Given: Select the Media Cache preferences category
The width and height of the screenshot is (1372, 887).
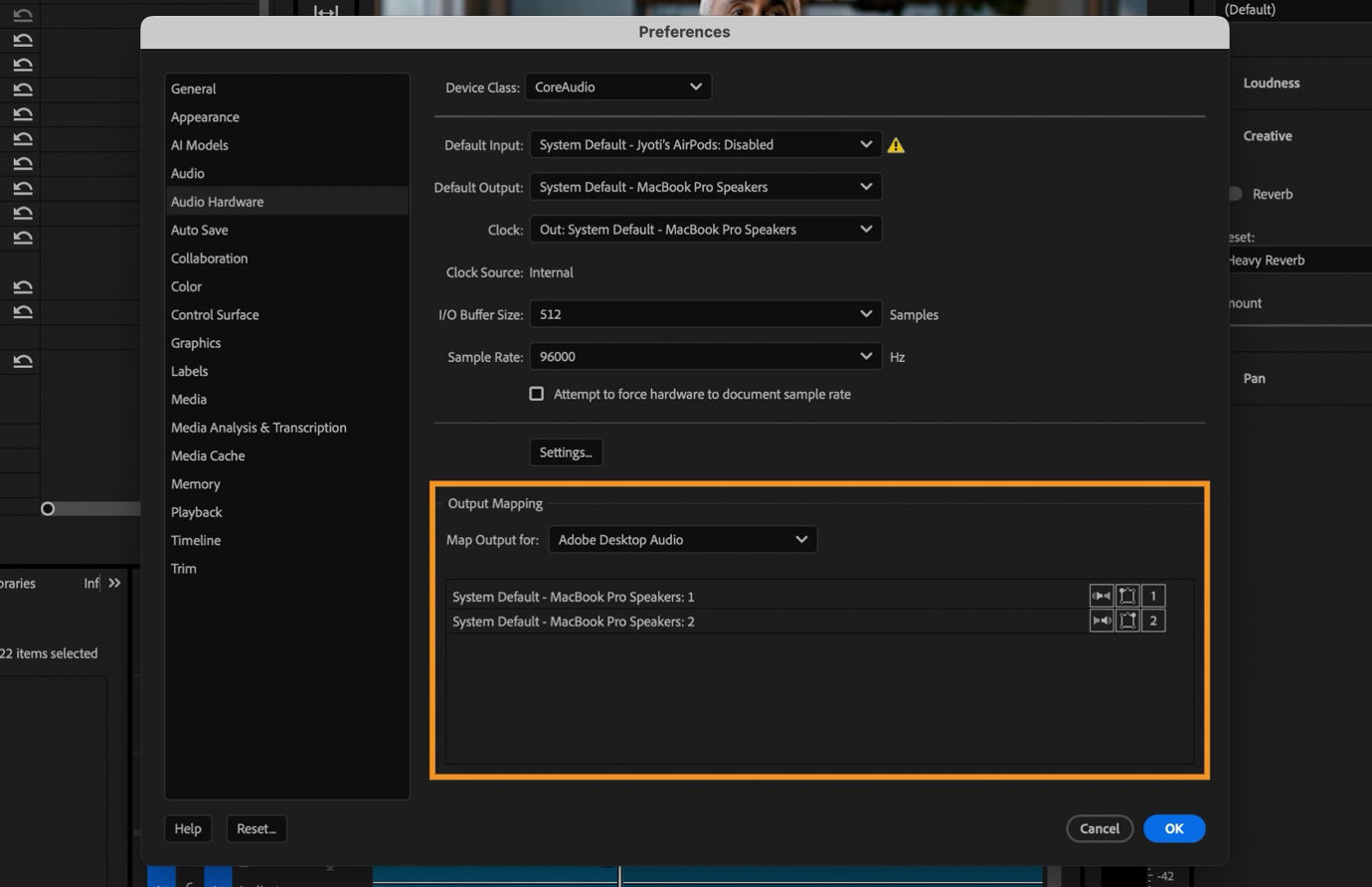Looking at the screenshot, I should [207, 455].
